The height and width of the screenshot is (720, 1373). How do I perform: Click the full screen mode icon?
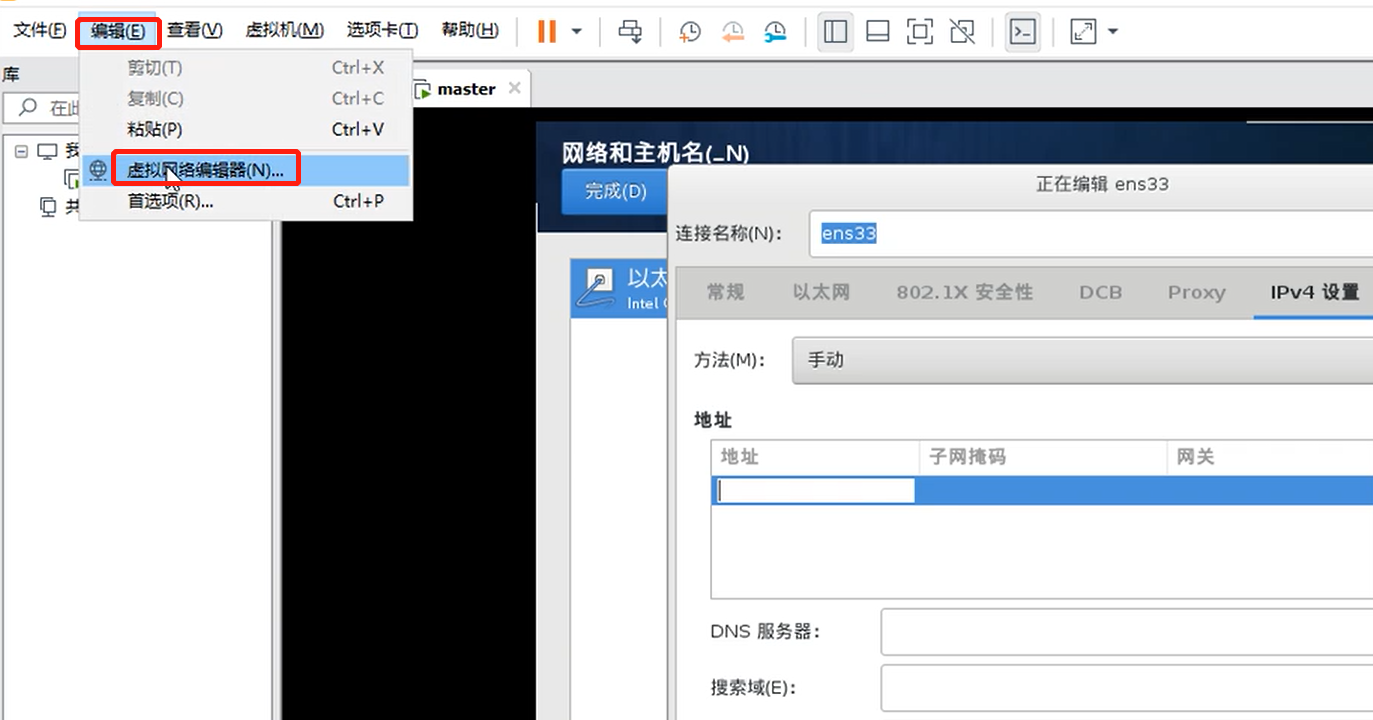[x=920, y=31]
